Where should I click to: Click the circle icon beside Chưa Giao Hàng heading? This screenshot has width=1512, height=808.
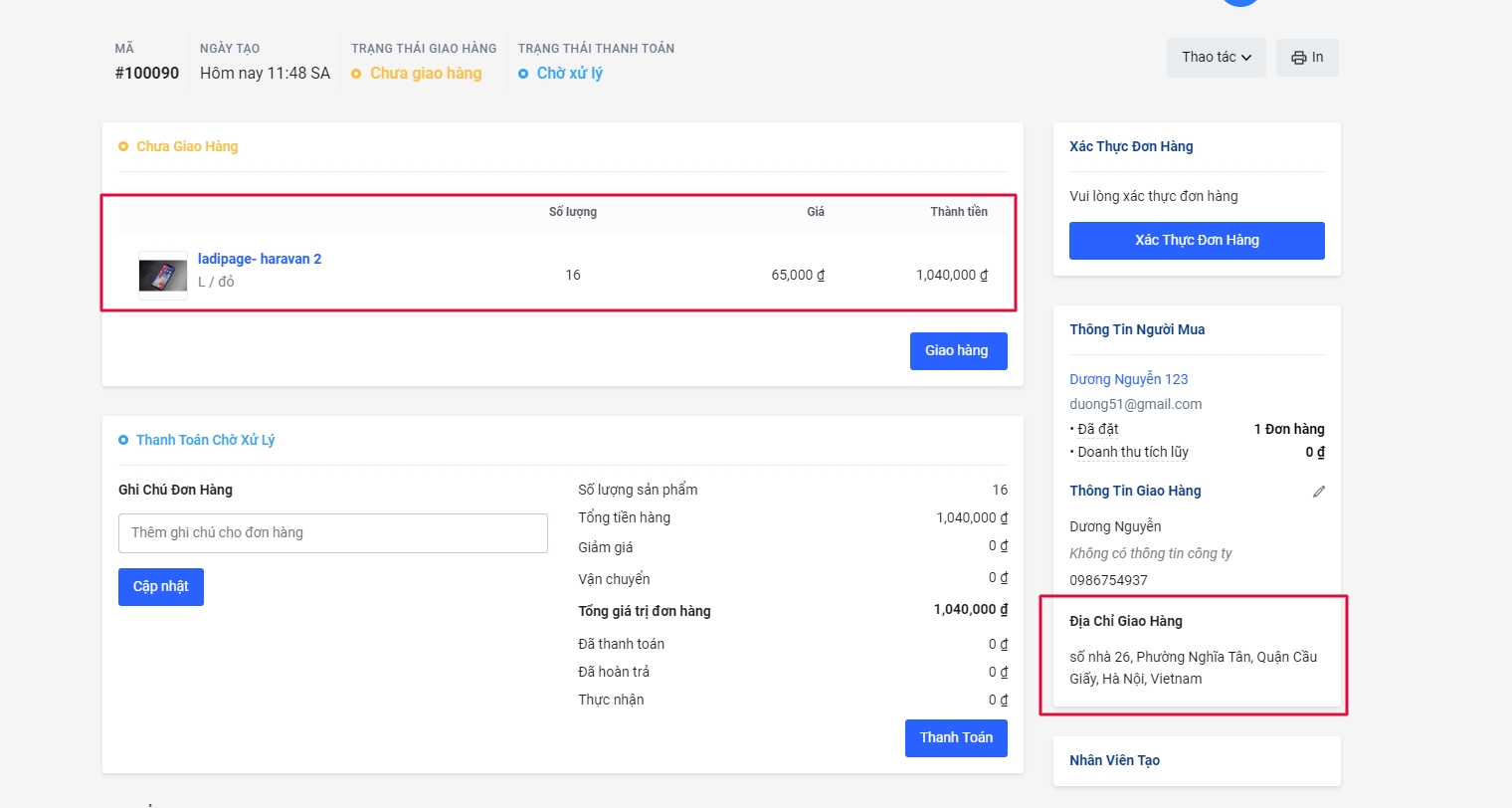click(123, 146)
